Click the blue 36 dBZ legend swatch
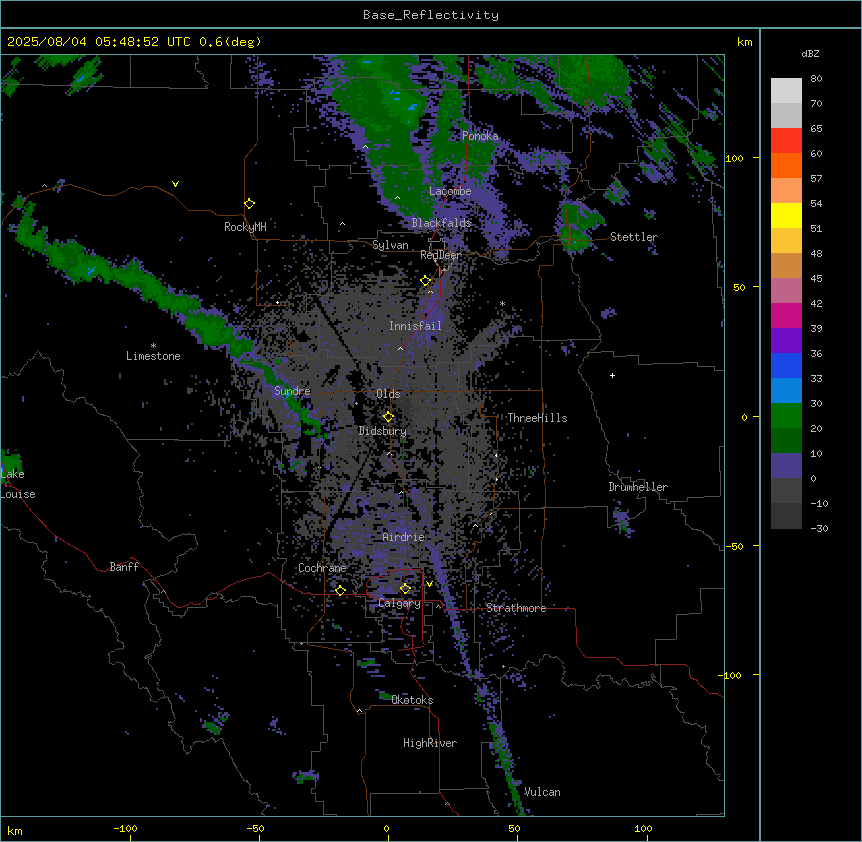The height and width of the screenshot is (842, 862). [x=786, y=365]
